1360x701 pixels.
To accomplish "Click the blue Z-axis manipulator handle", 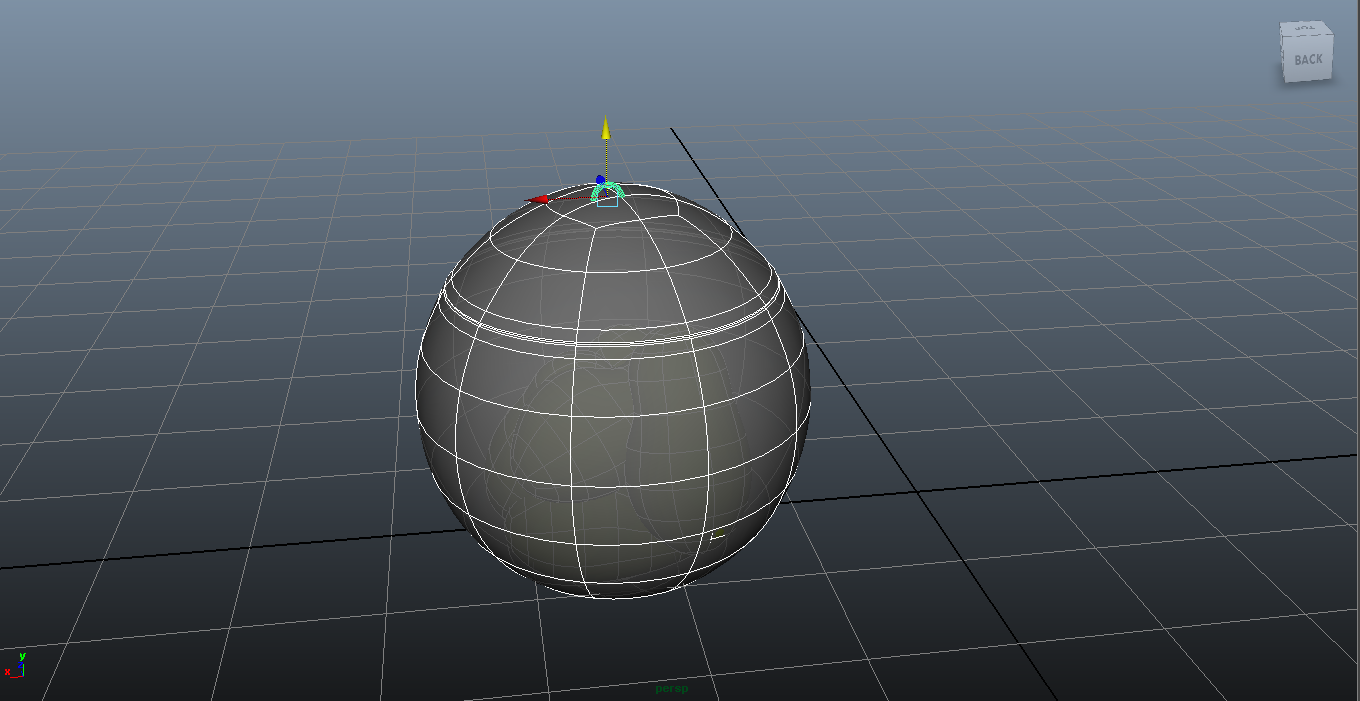I will point(601,180).
